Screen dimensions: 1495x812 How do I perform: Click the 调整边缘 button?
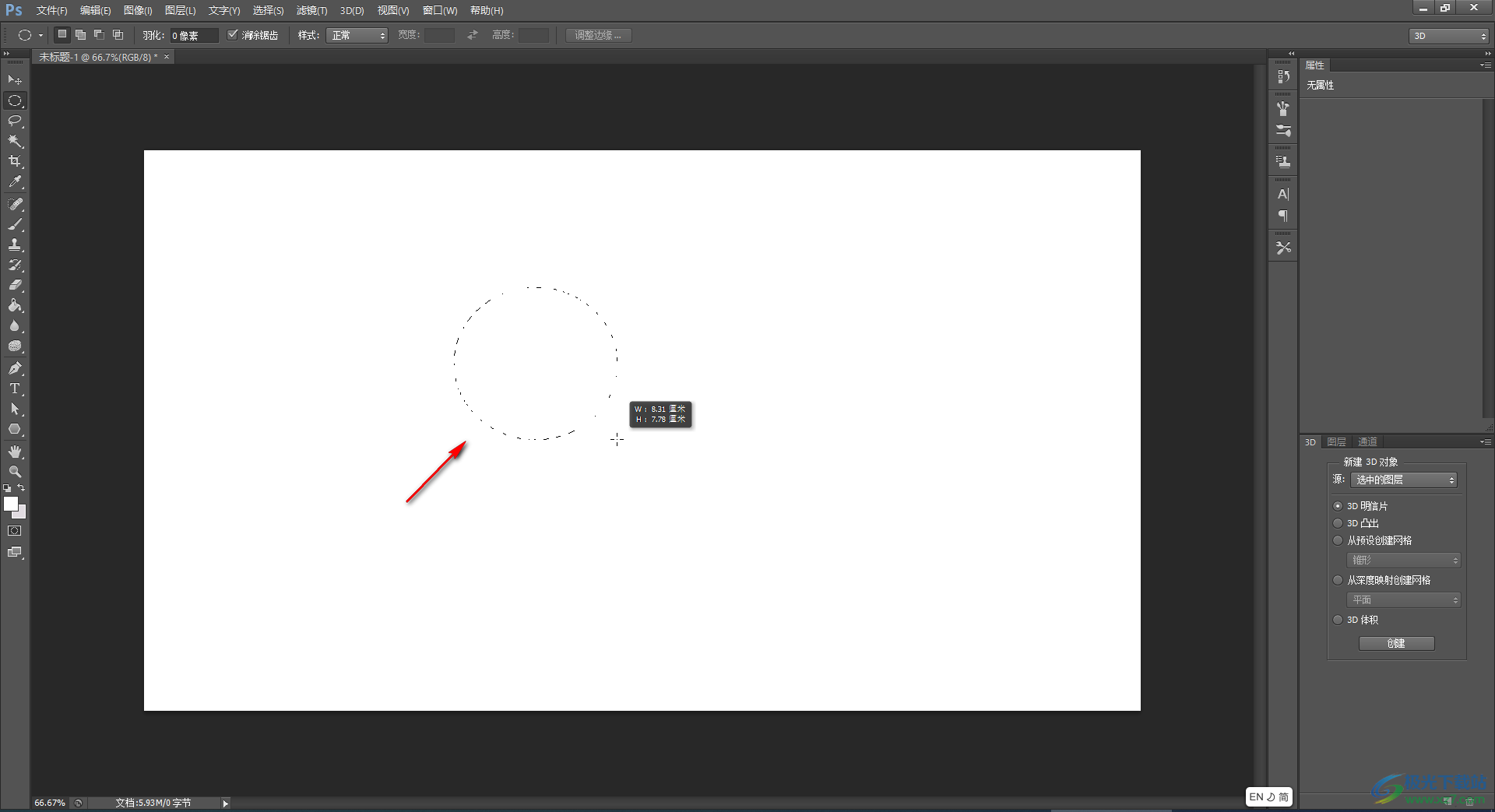click(598, 35)
